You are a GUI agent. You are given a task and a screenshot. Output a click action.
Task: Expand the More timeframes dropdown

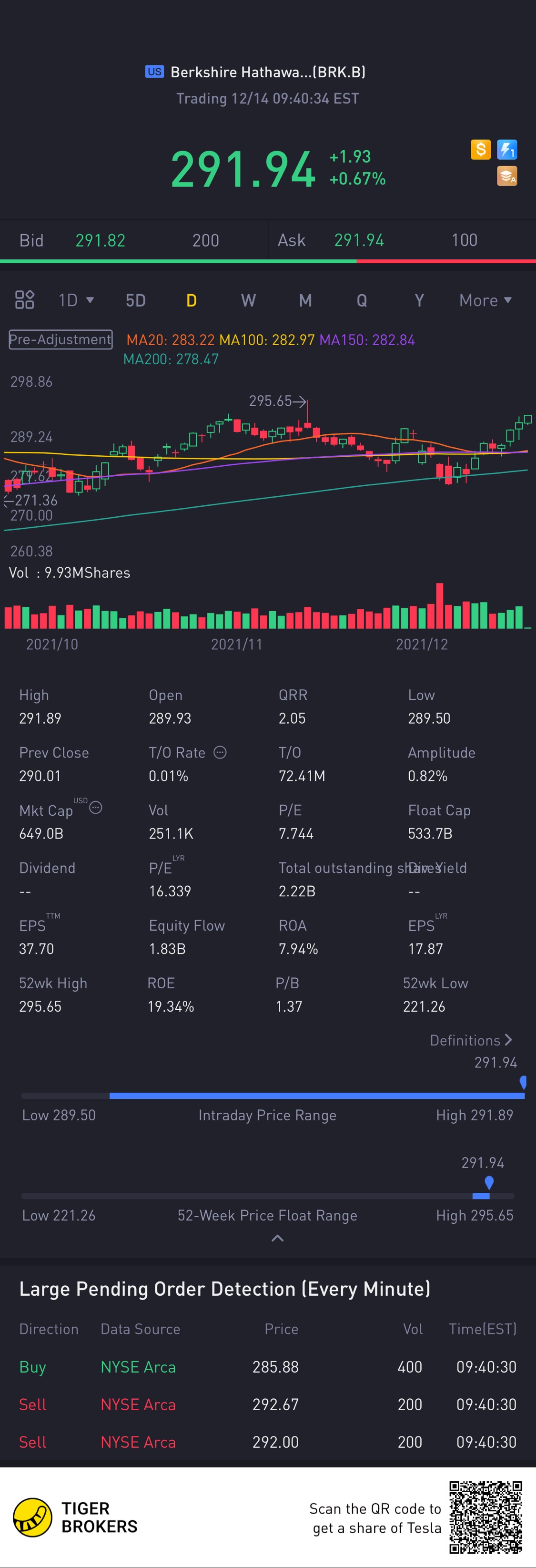click(x=485, y=300)
